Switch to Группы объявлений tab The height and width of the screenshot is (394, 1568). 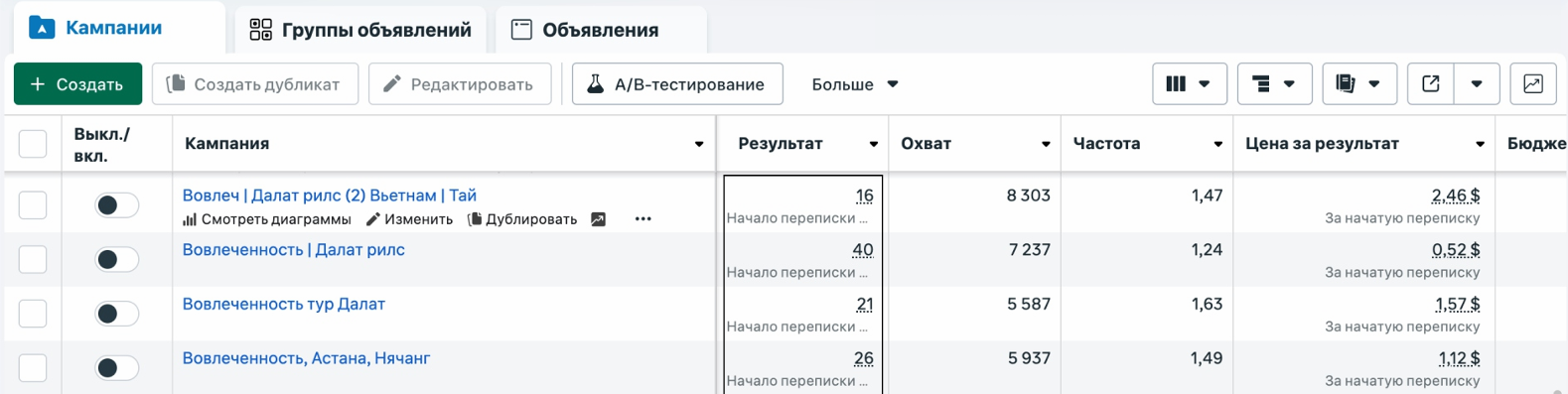tap(359, 30)
